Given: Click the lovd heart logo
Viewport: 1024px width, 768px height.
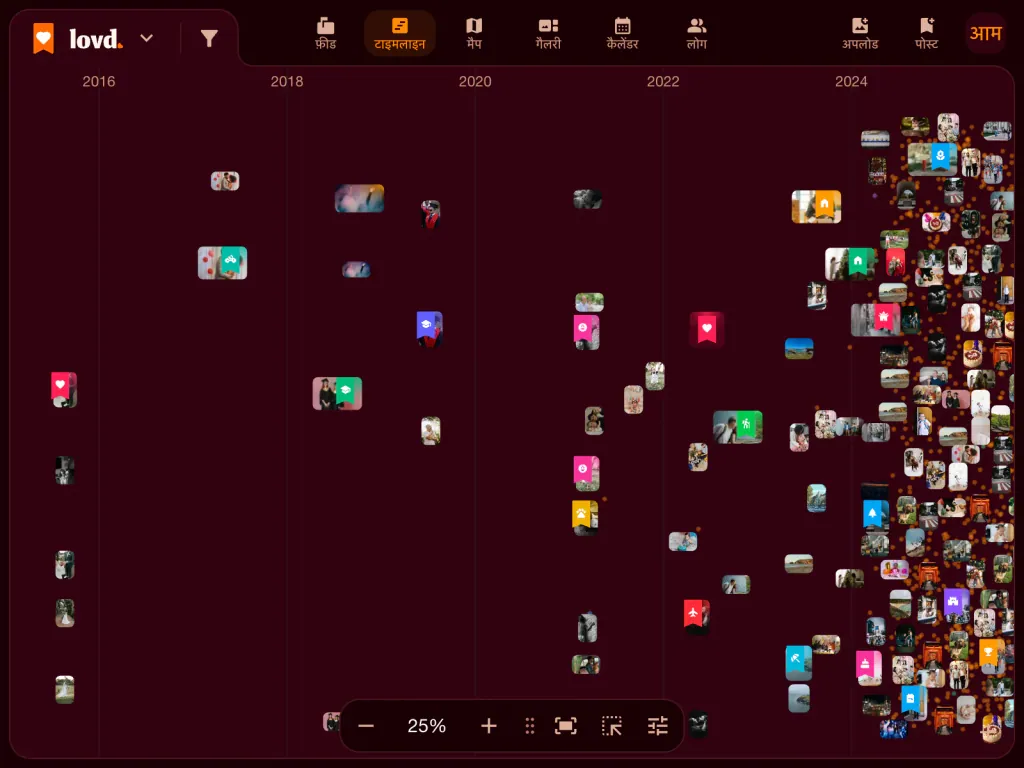Looking at the screenshot, I should (x=44, y=39).
